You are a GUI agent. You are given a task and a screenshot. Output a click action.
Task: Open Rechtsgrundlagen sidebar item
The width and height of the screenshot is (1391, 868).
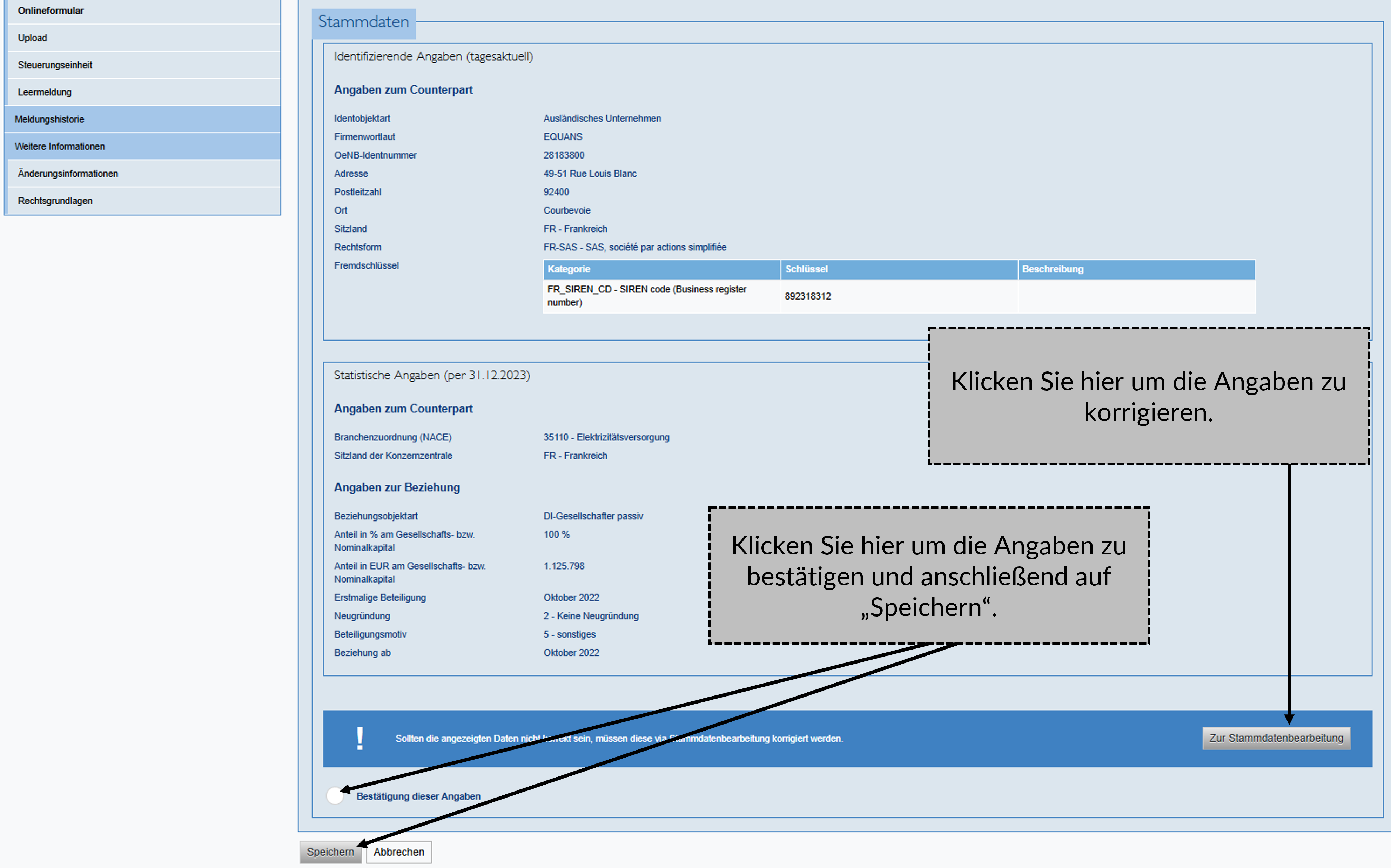(x=55, y=200)
